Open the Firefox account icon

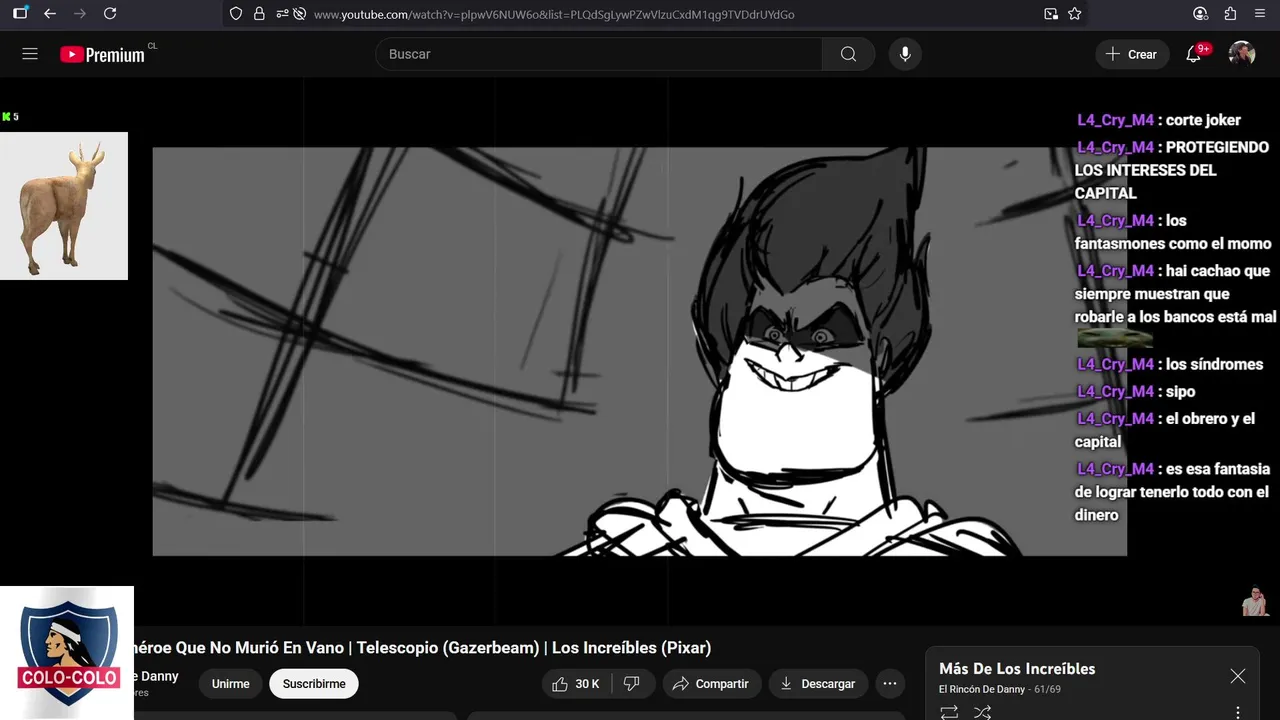click(1201, 14)
